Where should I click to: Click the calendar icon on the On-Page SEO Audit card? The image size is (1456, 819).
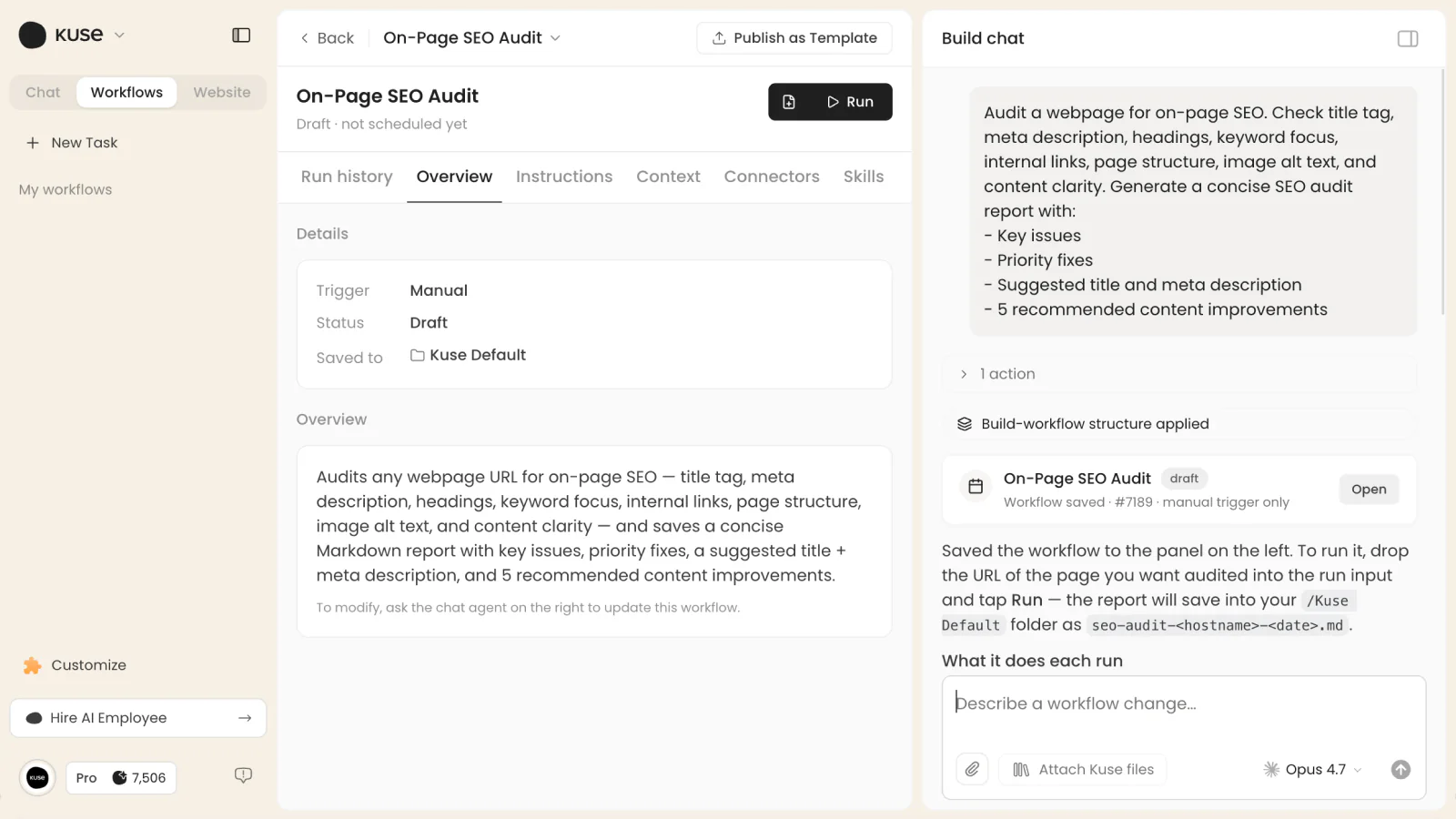(976, 487)
